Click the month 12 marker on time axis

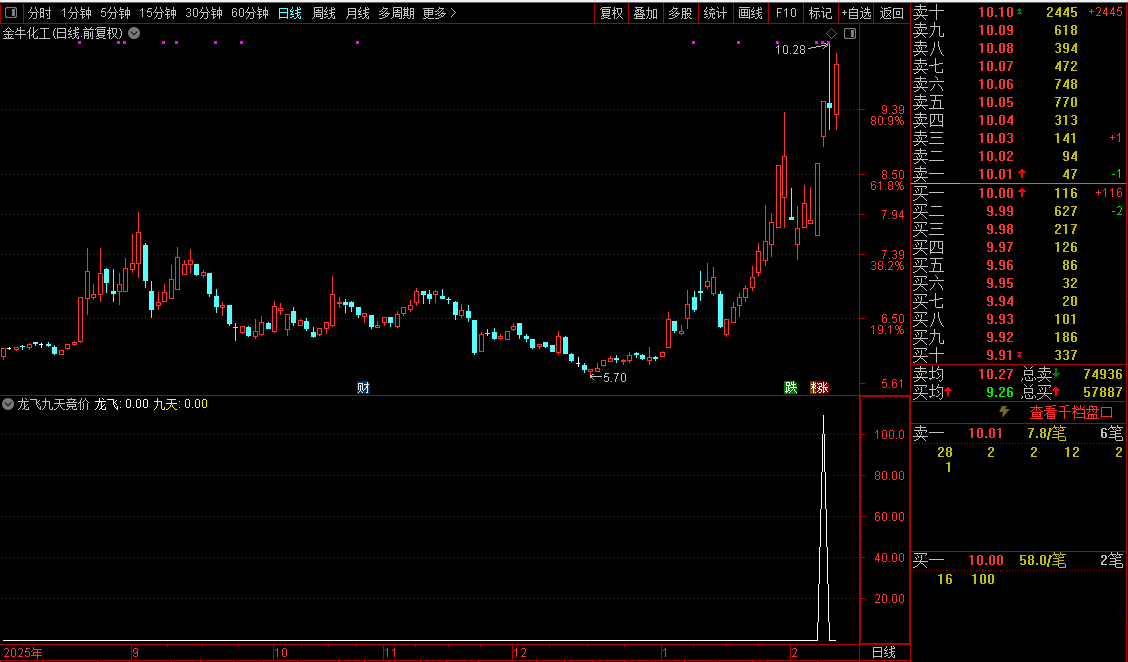click(x=519, y=653)
